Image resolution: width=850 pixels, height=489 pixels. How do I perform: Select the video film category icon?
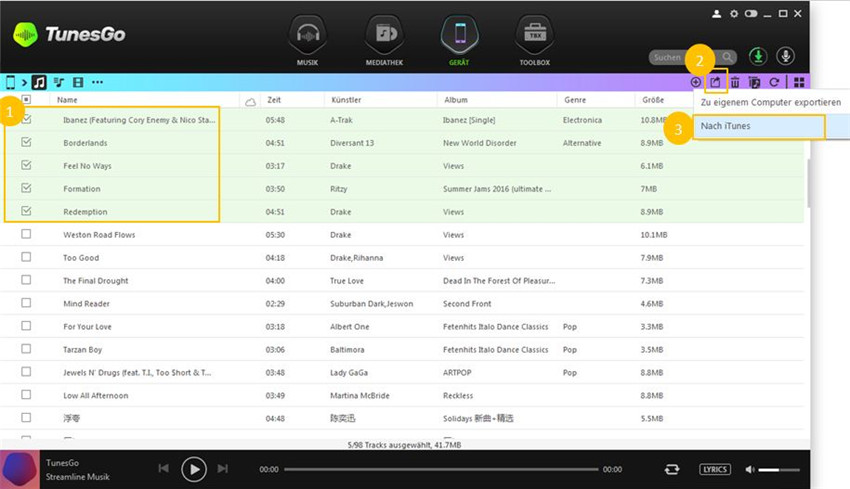tap(78, 82)
